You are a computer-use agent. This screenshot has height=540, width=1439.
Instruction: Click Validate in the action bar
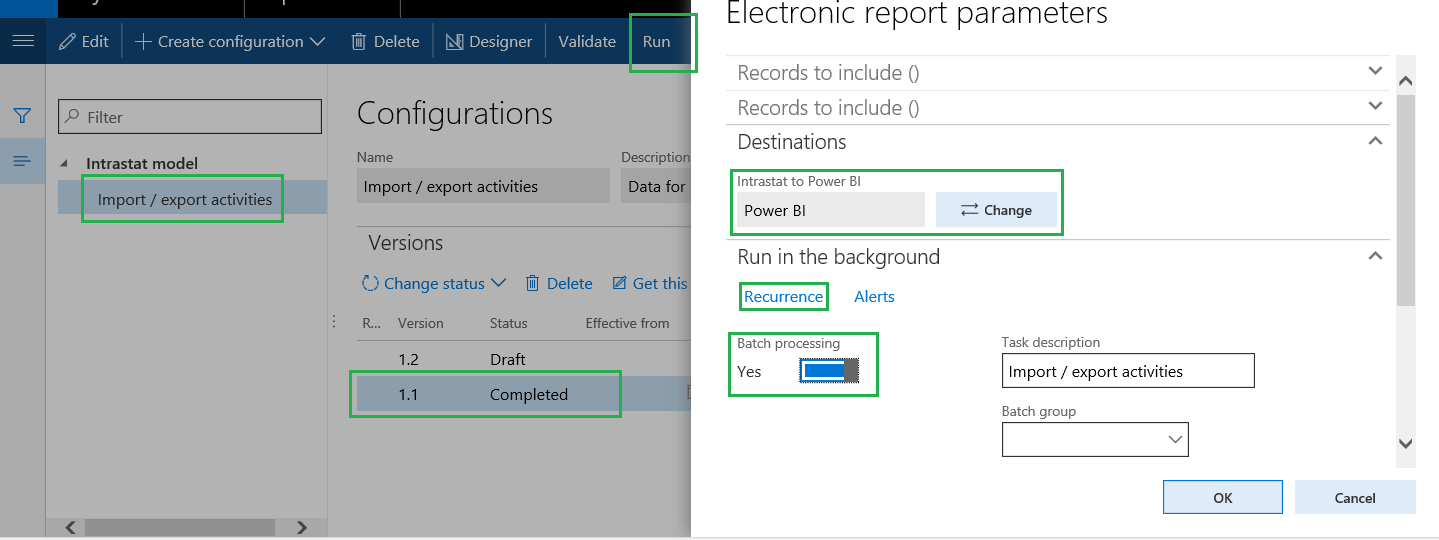point(587,41)
